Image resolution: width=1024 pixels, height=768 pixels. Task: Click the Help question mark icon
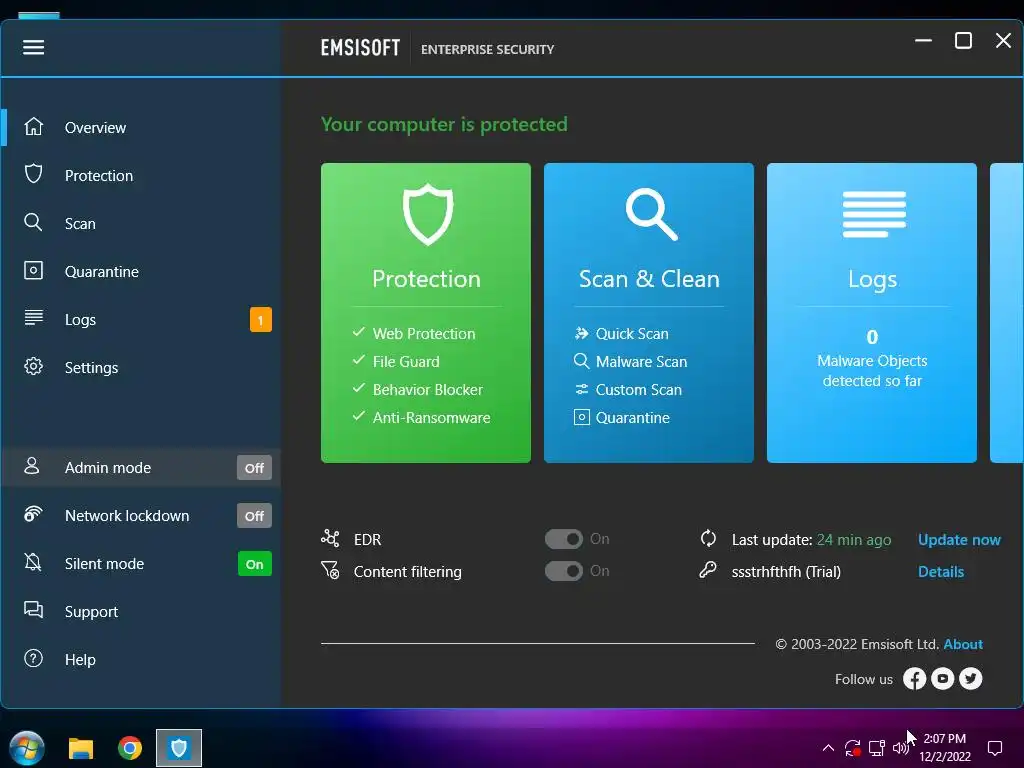pos(33,658)
